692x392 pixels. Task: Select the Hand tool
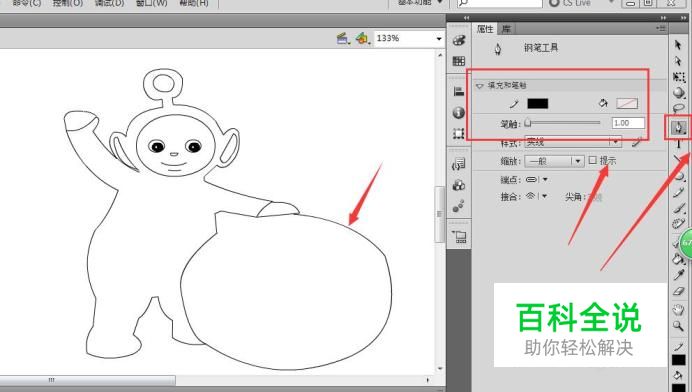[678, 309]
